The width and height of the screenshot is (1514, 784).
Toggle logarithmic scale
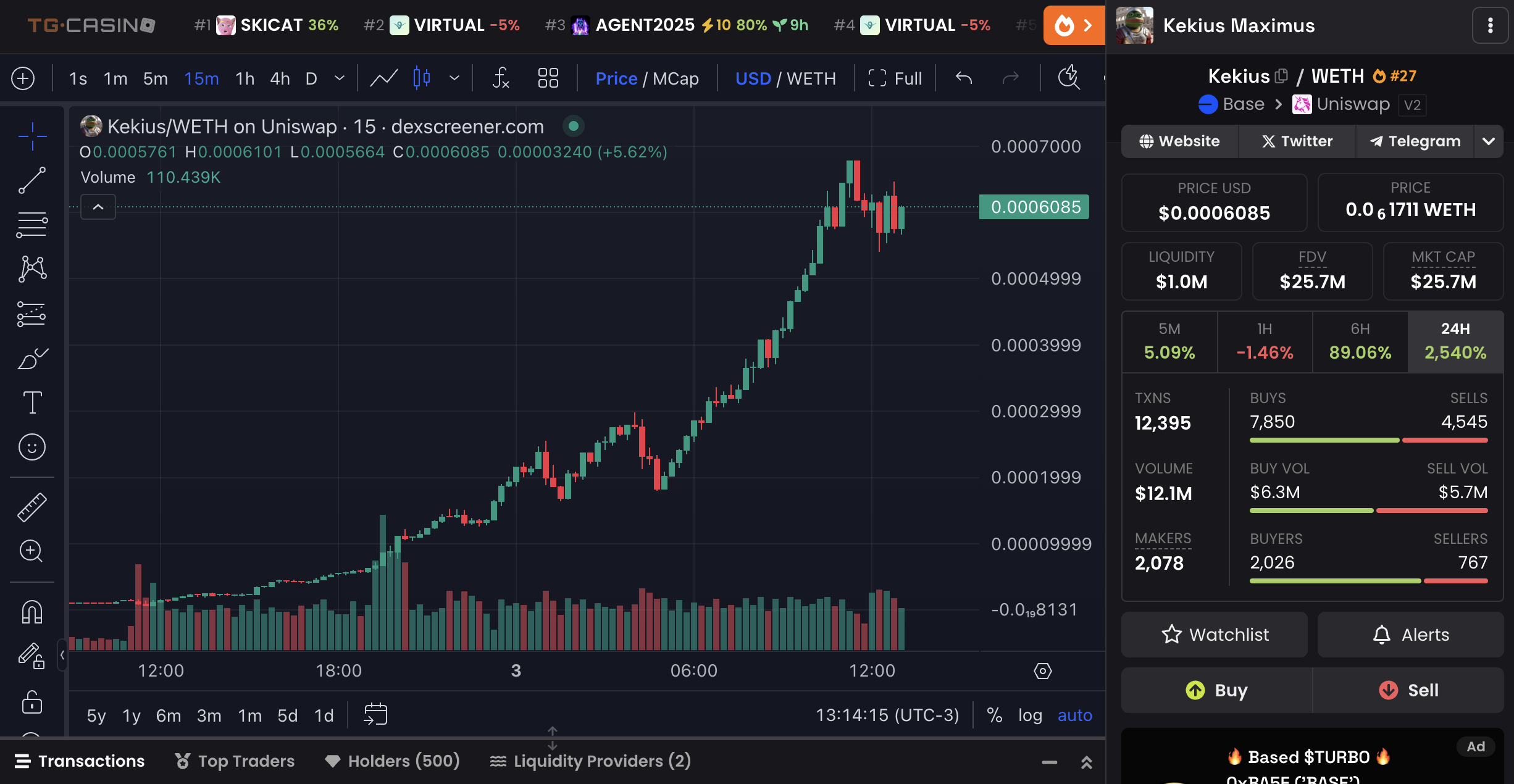(1030, 715)
